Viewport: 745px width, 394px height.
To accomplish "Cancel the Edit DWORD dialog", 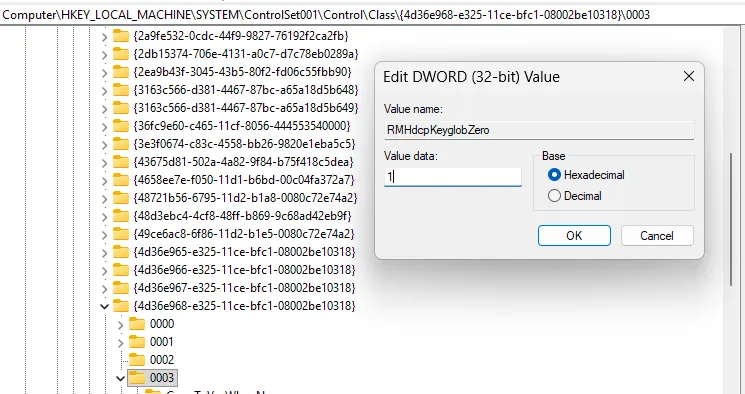I will [x=657, y=236].
